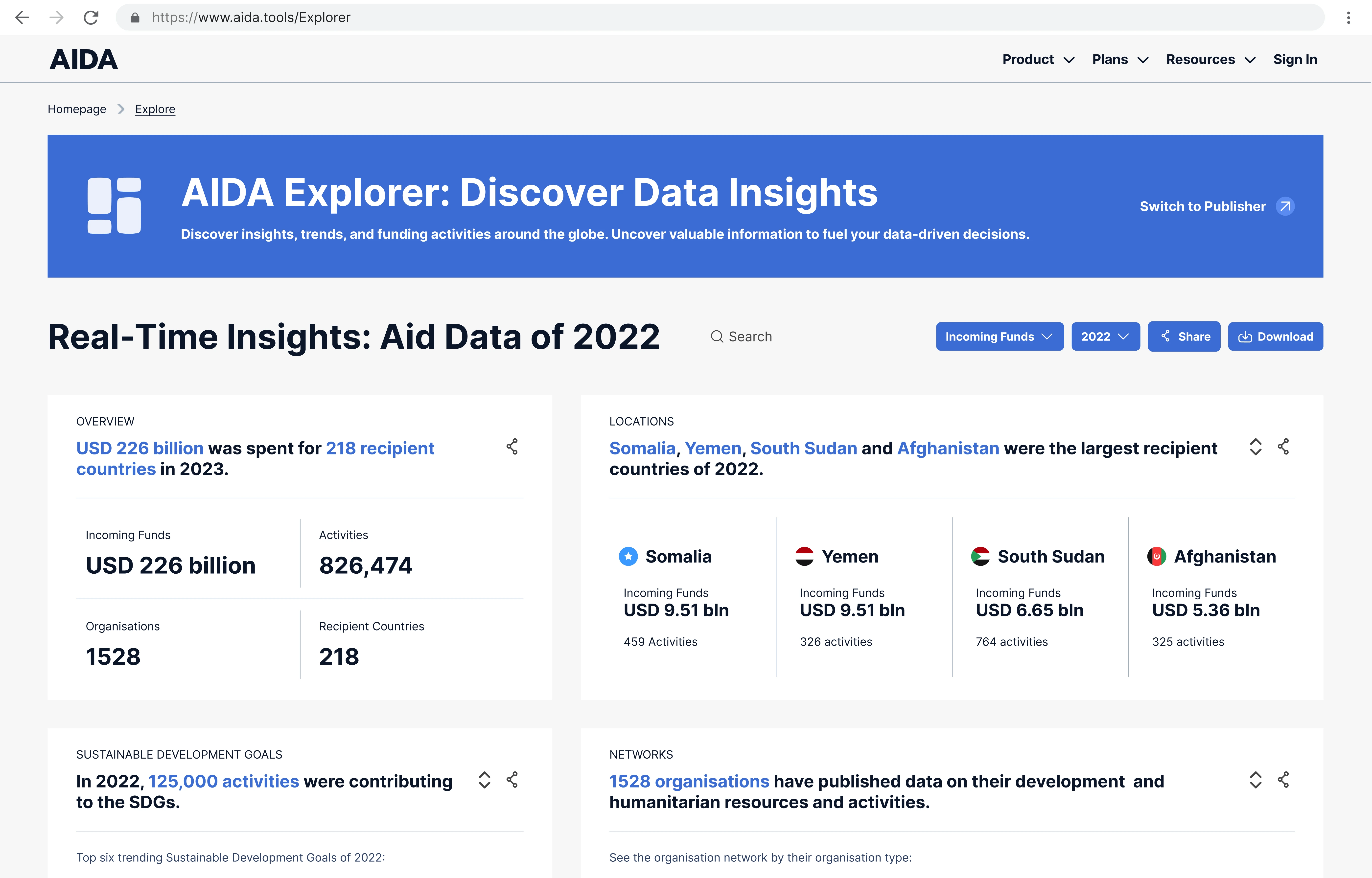Image resolution: width=1372 pixels, height=878 pixels.
Task: Expand the Sustainable Development Goals card chevrons
Action: click(x=485, y=780)
